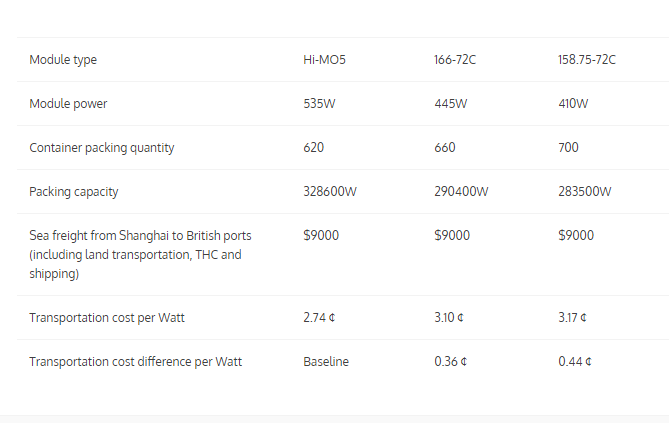Select the 410W module power value
The height and width of the screenshot is (423, 669).
click(573, 104)
